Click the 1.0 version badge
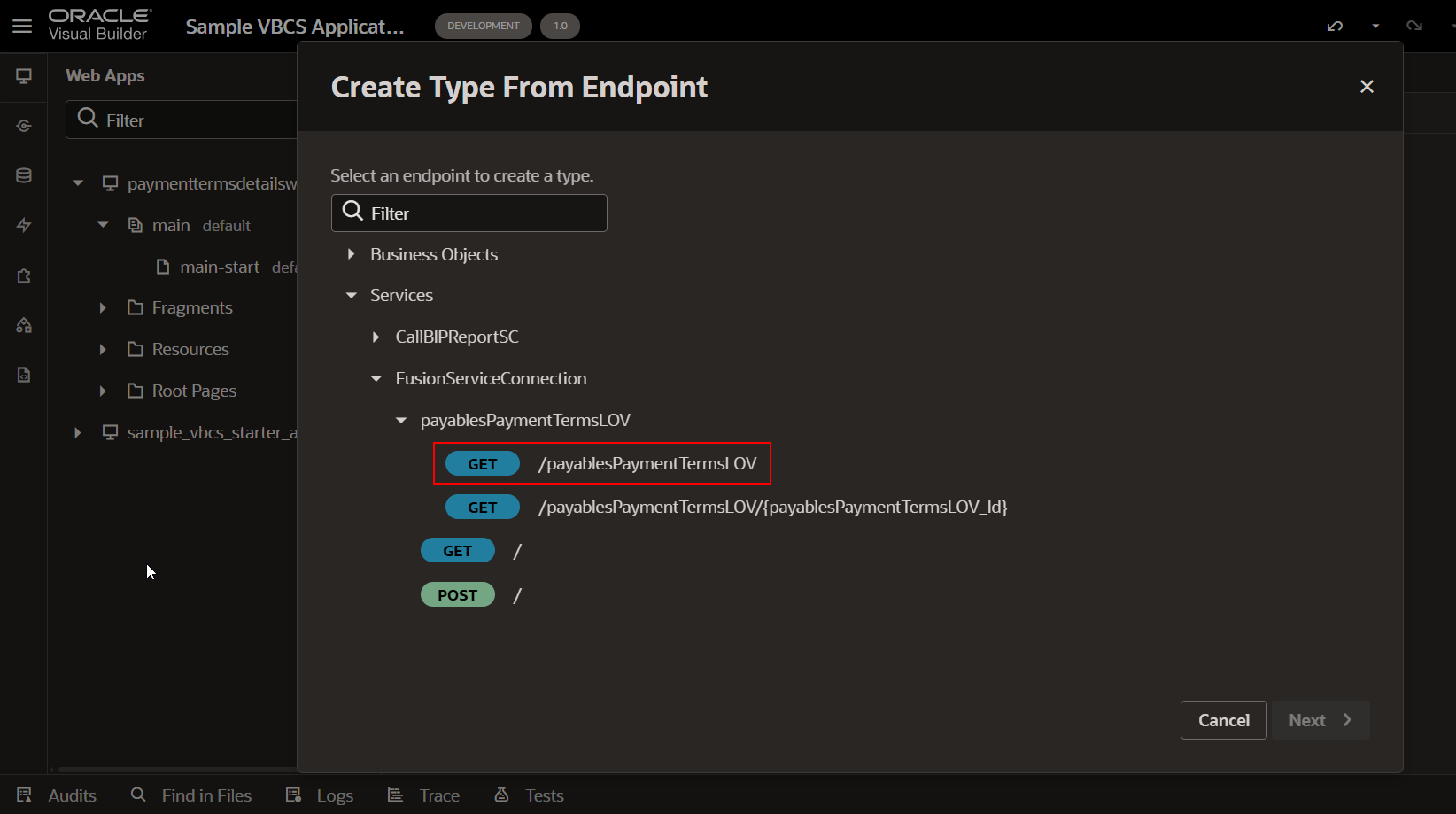This screenshot has height=814, width=1456. [x=561, y=26]
